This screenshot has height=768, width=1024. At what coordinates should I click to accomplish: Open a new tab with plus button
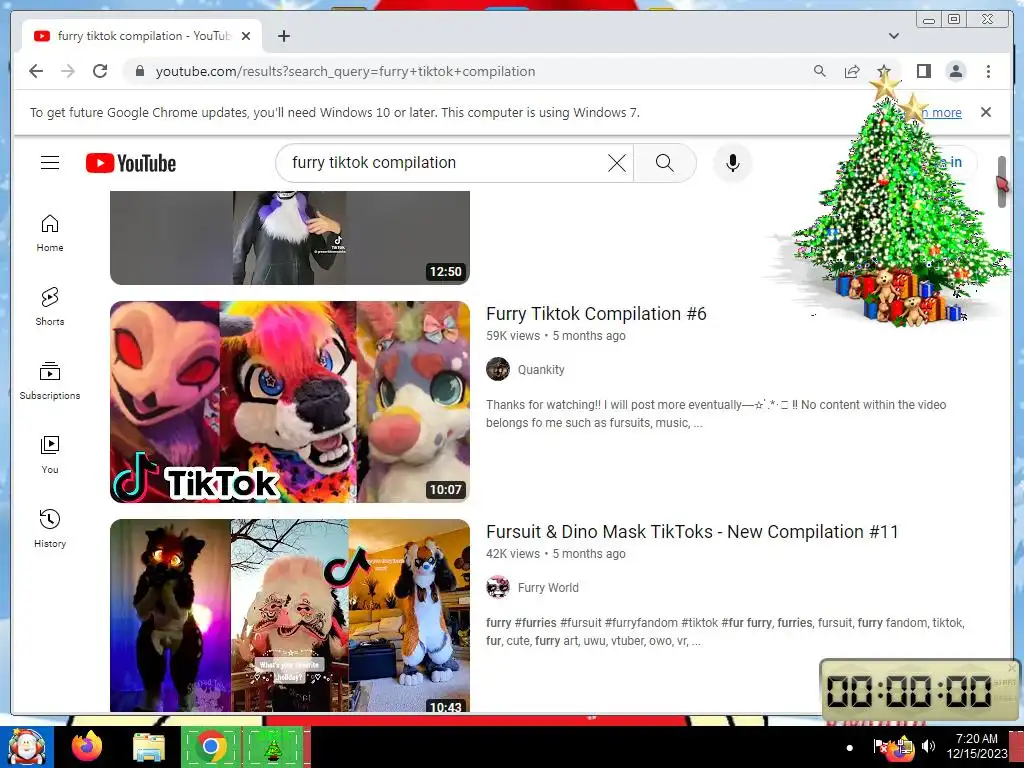[283, 36]
